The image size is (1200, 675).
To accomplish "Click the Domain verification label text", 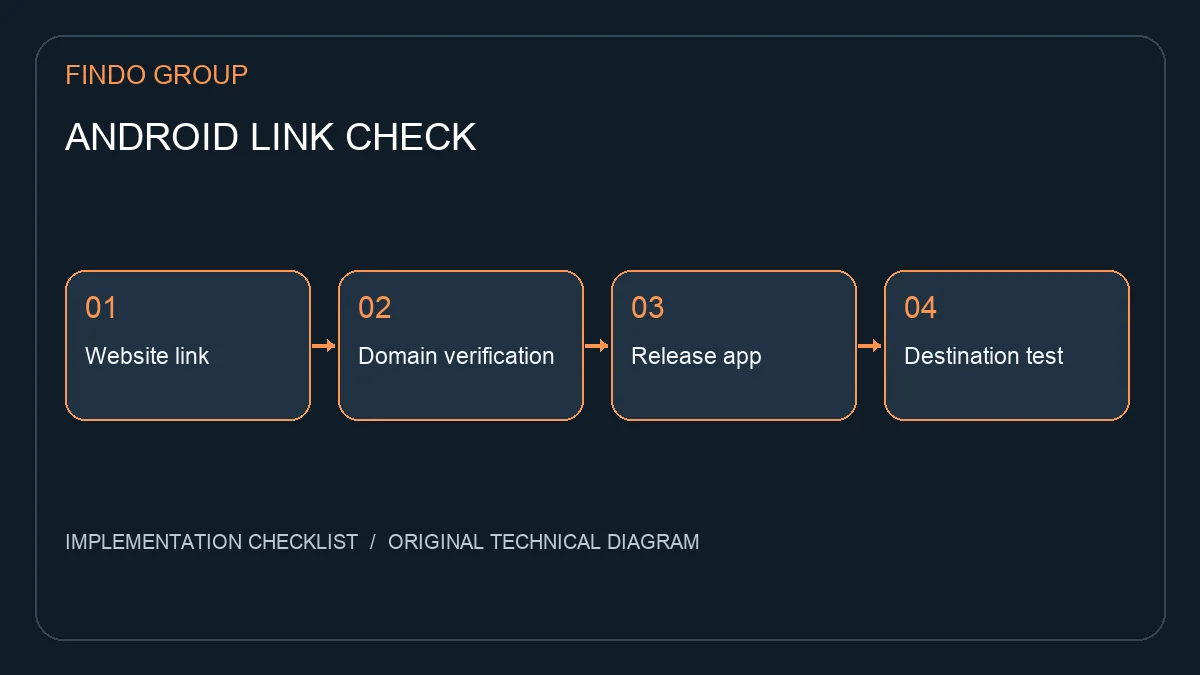I will [x=456, y=356].
